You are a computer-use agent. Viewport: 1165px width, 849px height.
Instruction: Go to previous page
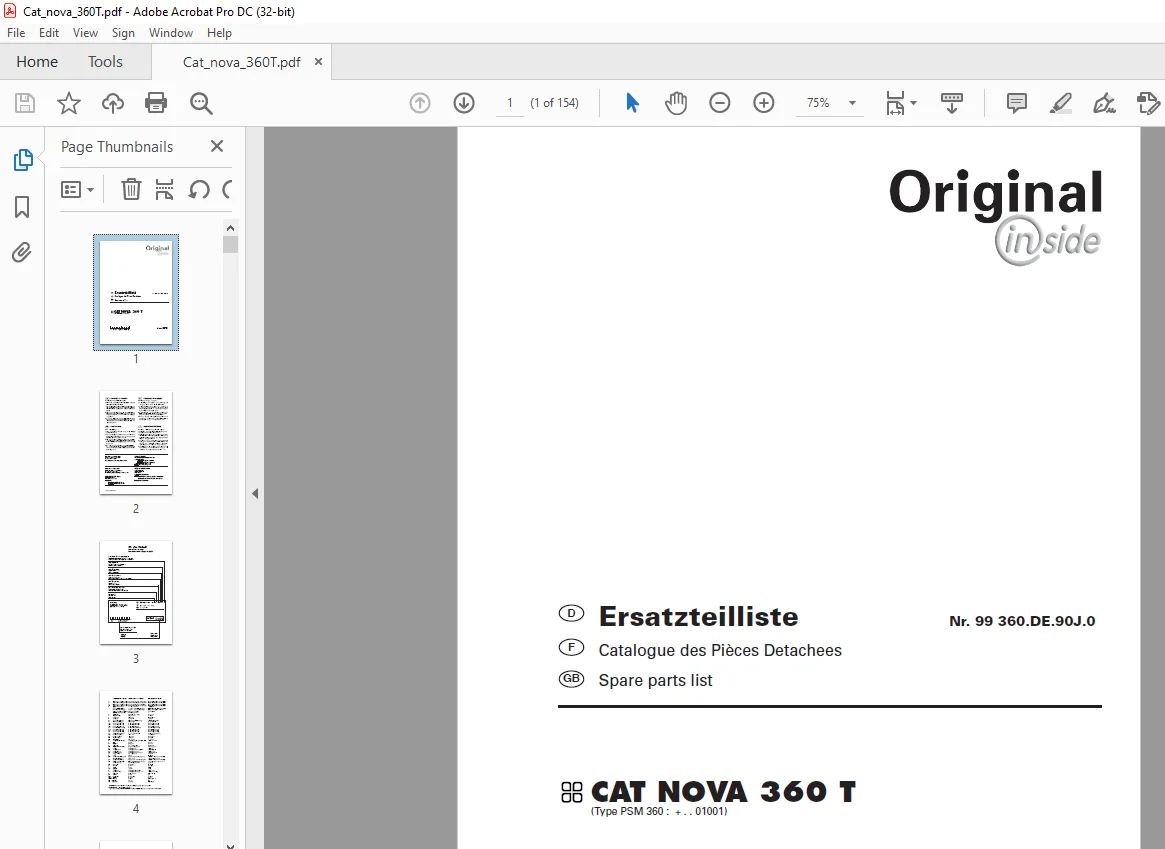420,103
